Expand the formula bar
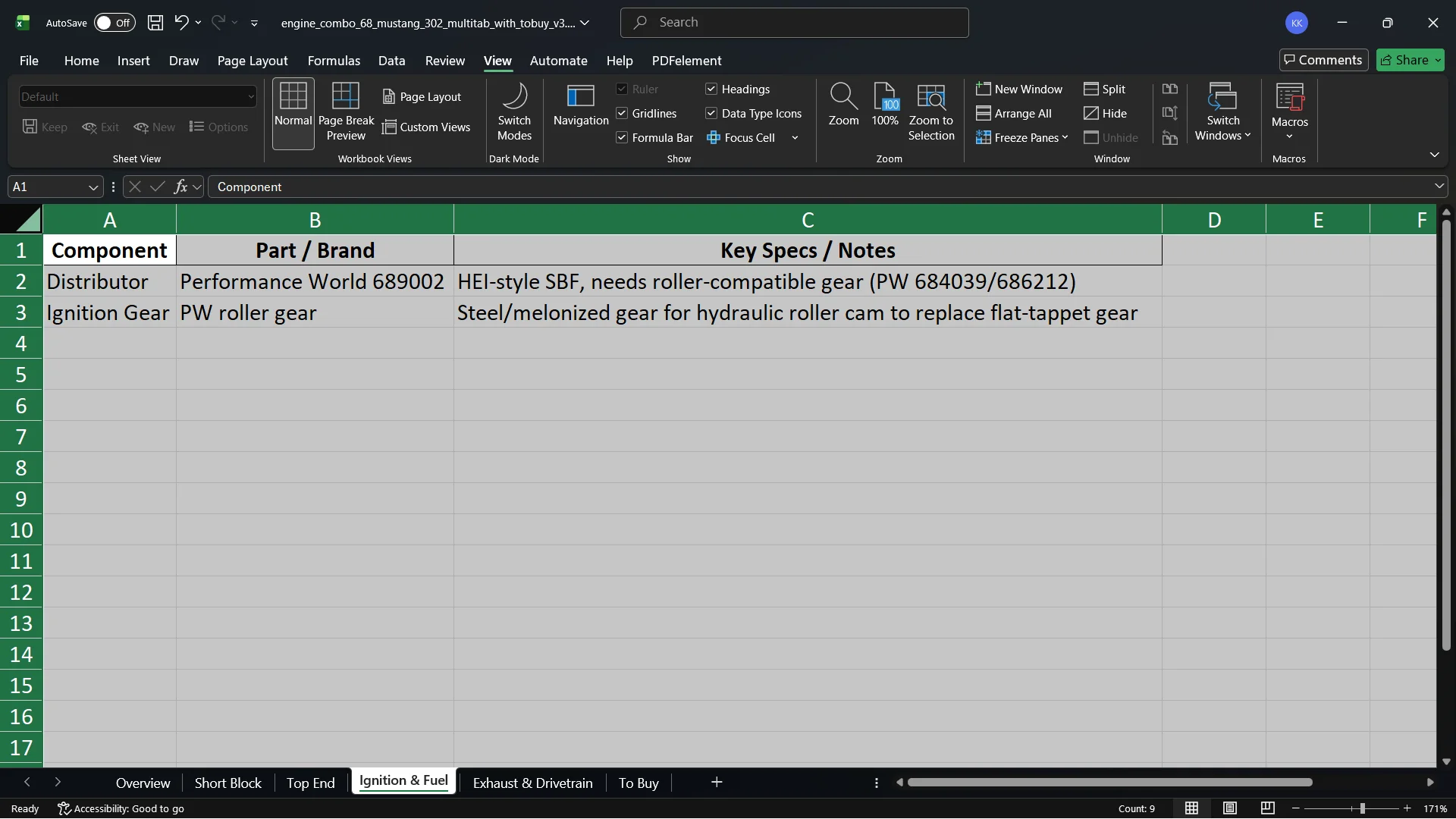Screen dimensions: 1456x819 click(x=1439, y=187)
